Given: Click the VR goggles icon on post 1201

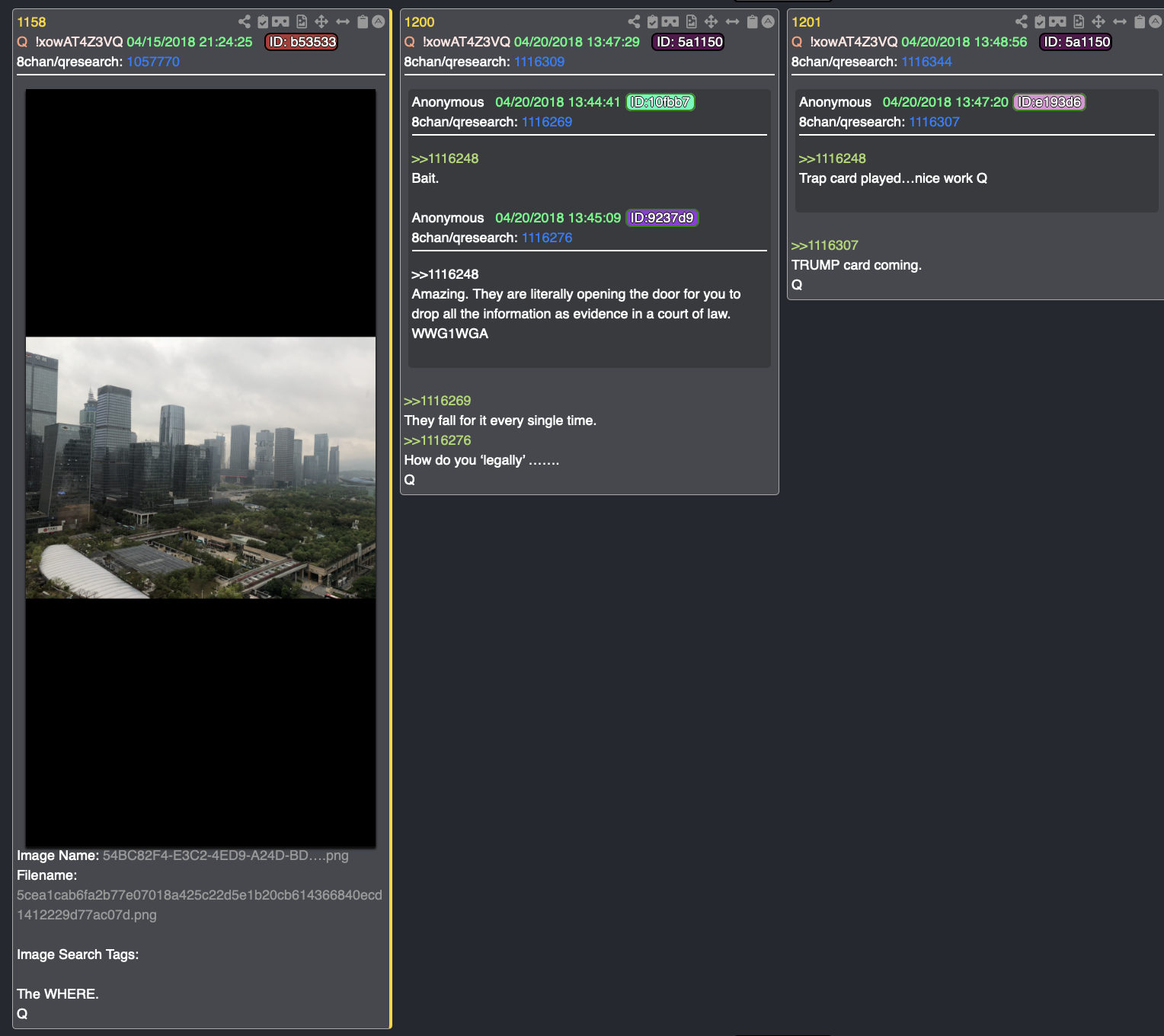Looking at the screenshot, I should [x=1057, y=22].
